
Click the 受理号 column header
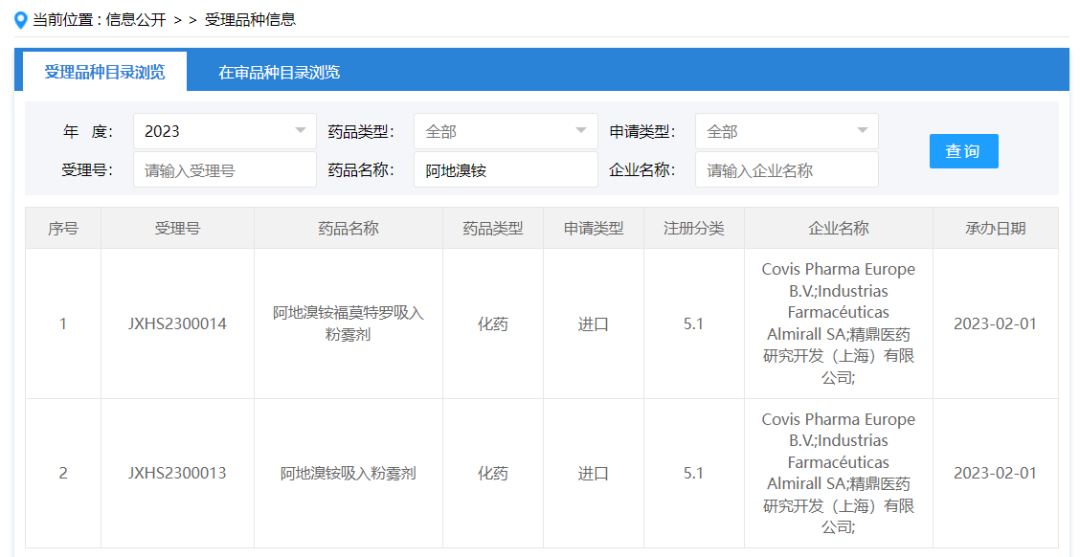point(177,228)
